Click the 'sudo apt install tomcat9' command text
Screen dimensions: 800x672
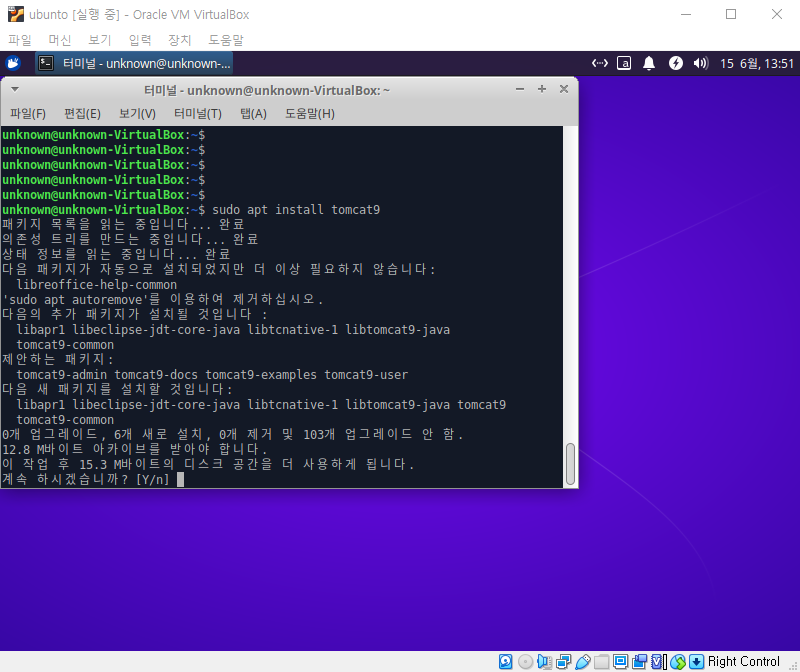pyautogui.click(x=296, y=210)
